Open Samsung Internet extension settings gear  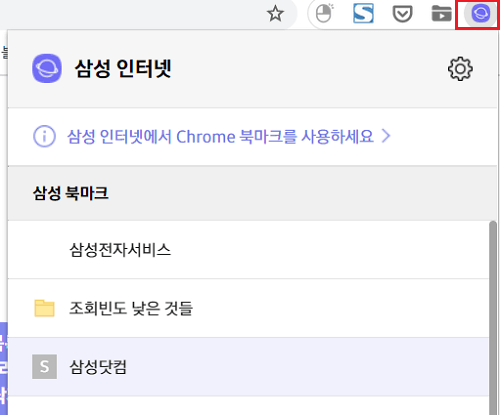coord(460,69)
